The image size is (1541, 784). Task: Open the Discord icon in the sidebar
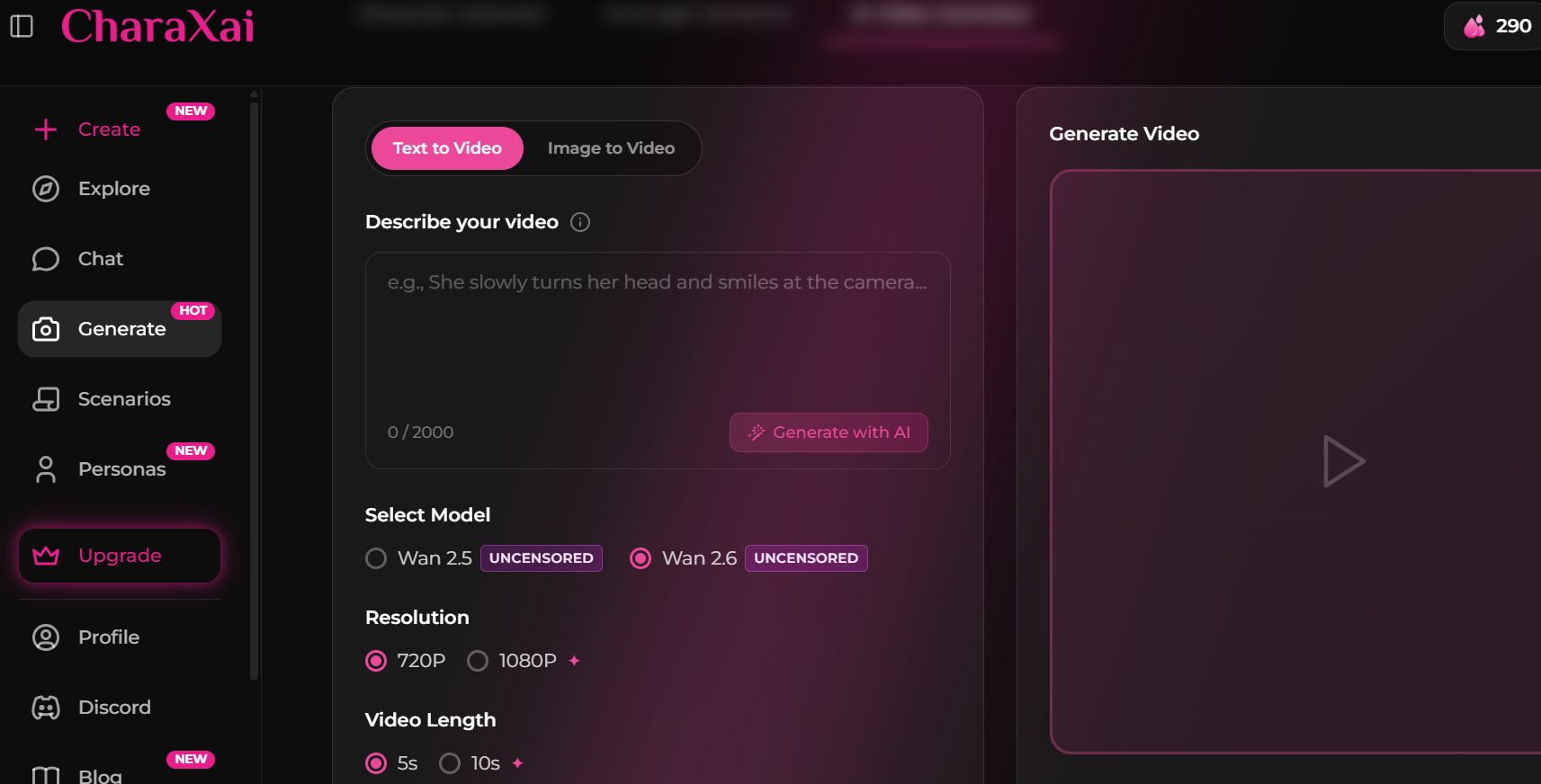pos(46,708)
